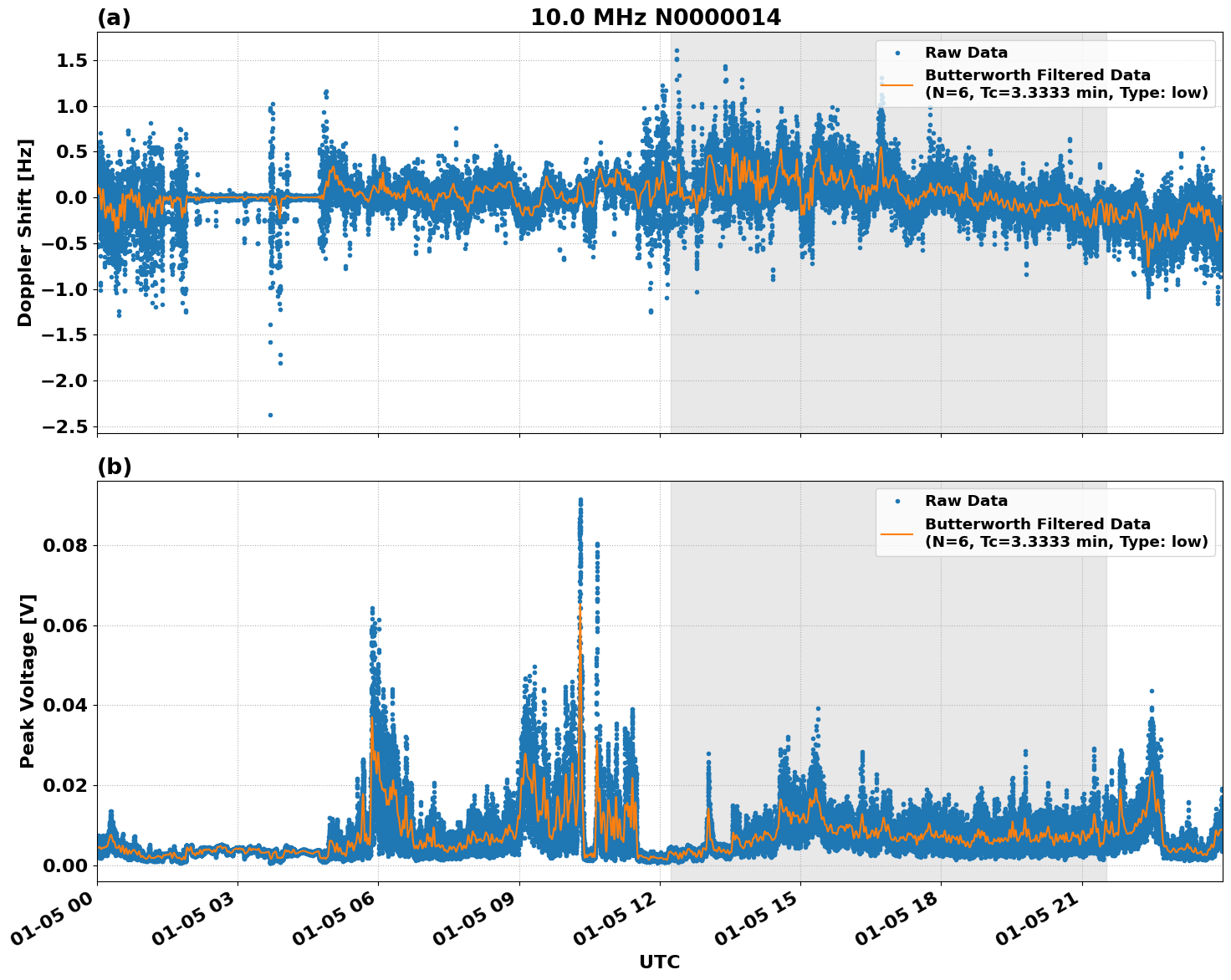Screen dimensions: 1231x980
Task: Click the panel label (a) marker
Action: pyautogui.click(x=114, y=15)
